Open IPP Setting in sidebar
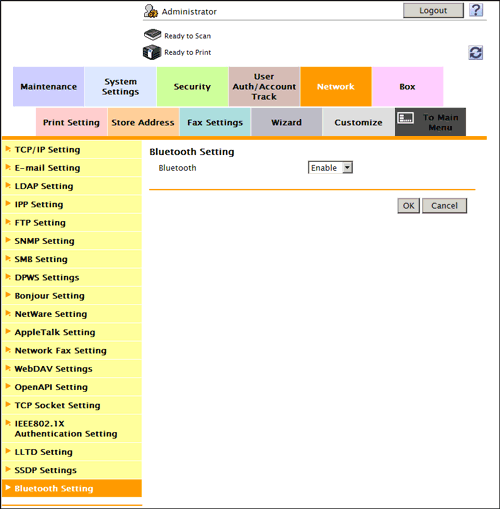This screenshot has width=500, height=509. (72, 204)
